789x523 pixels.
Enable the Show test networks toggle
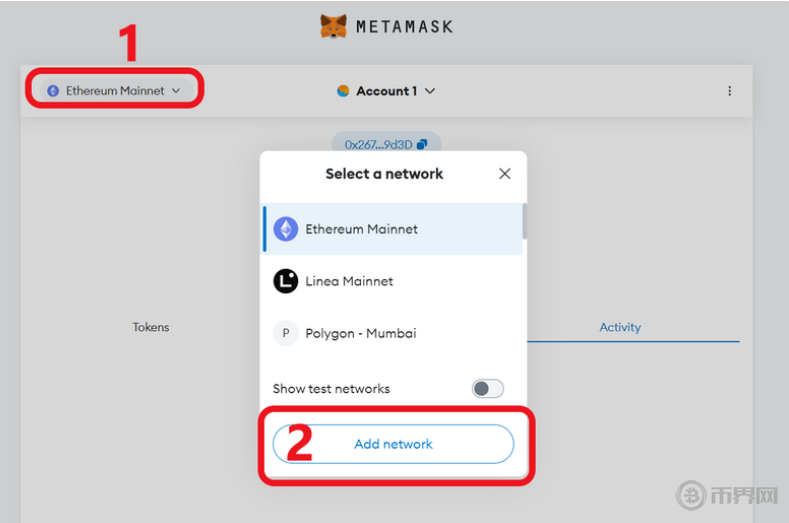tap(488, 389)
